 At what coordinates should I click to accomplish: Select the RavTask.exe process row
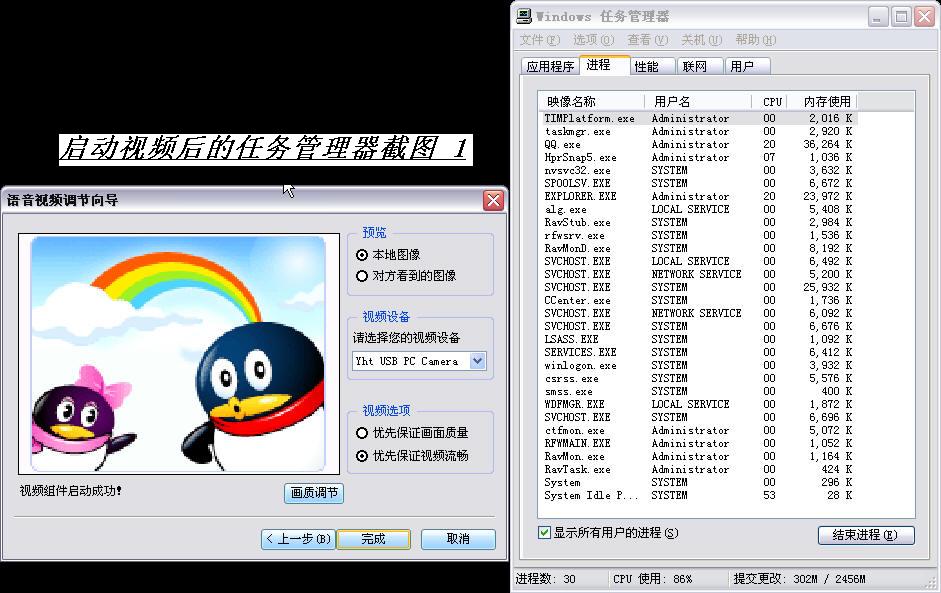click(699, 469)
